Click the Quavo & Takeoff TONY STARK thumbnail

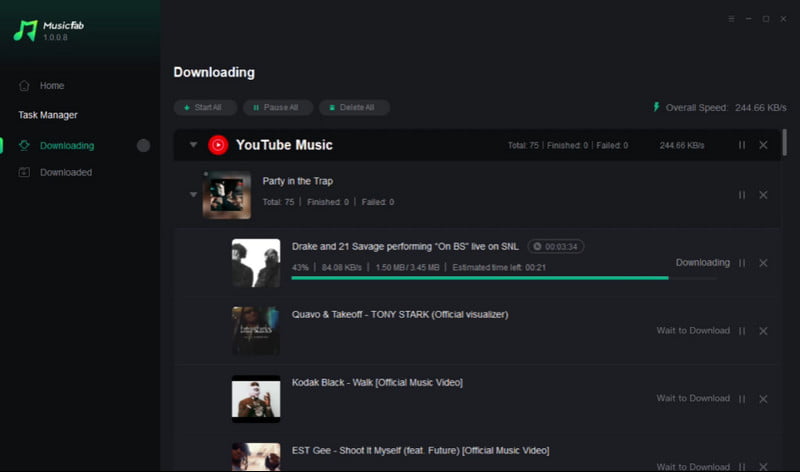coord(256,331)
